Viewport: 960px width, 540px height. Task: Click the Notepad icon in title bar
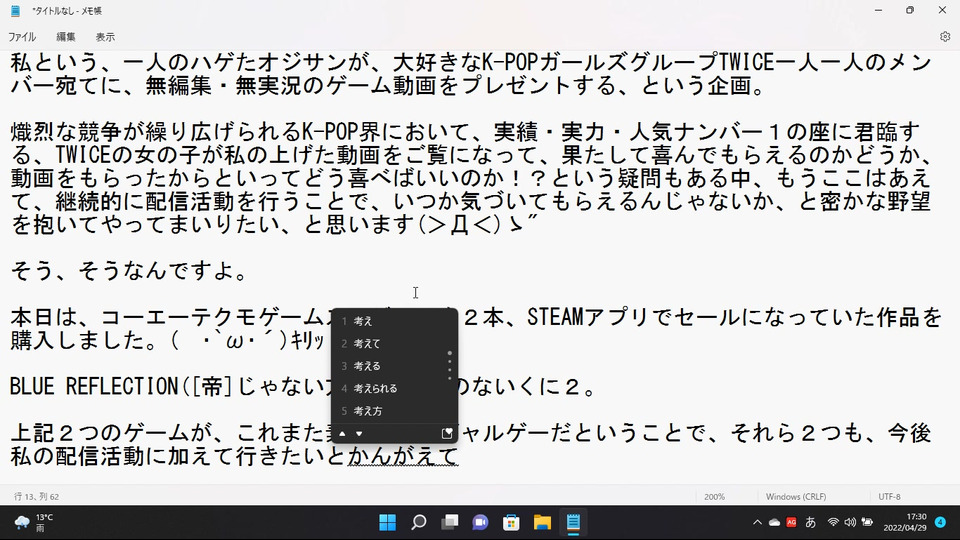(15, 10)
